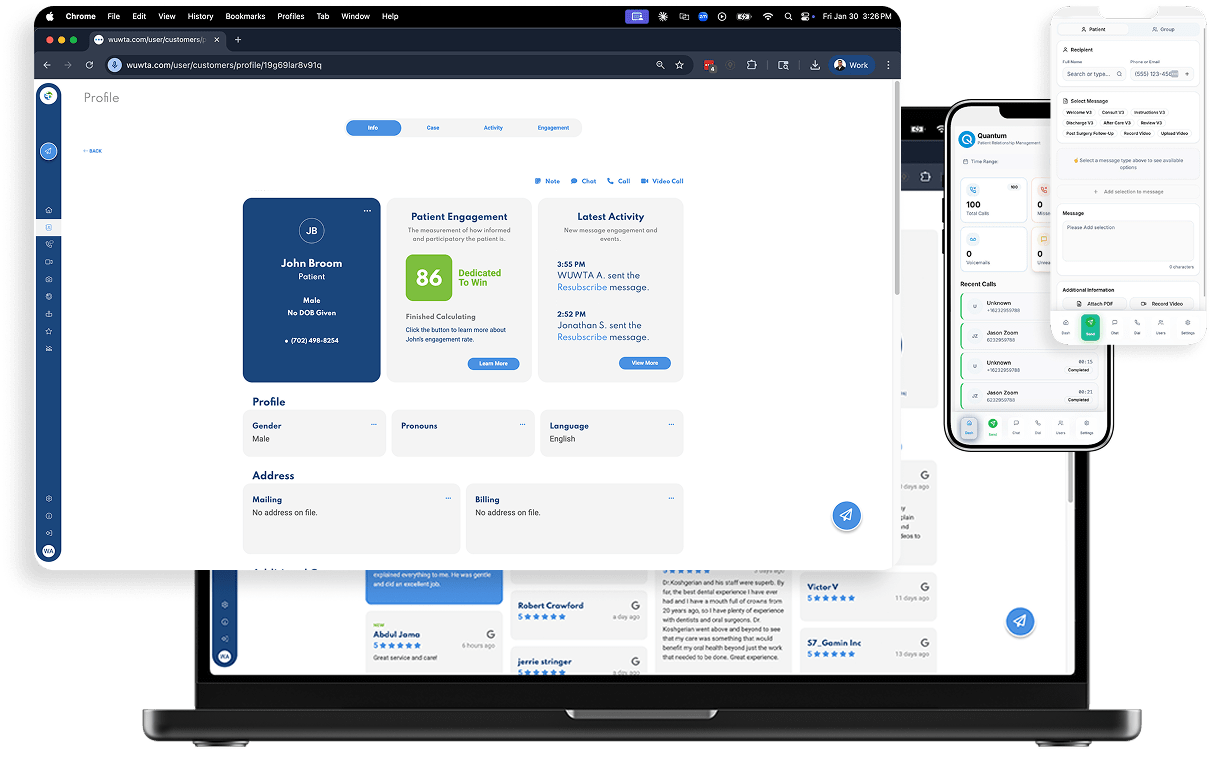Screen dimensions: 1211x766
Task: Open the settings gear in sidebar bottom
Action: pos(48,498)
